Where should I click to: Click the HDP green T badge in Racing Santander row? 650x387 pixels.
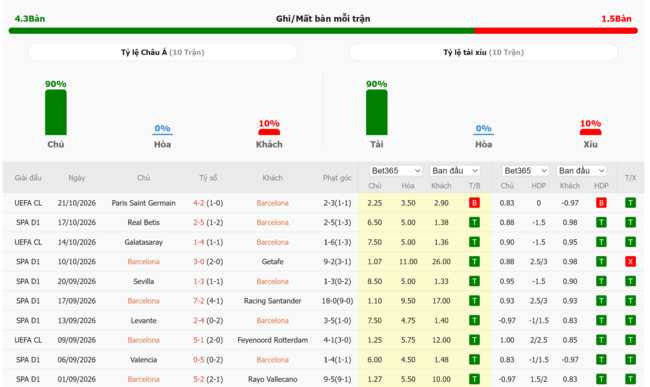[x=601, y=301]
